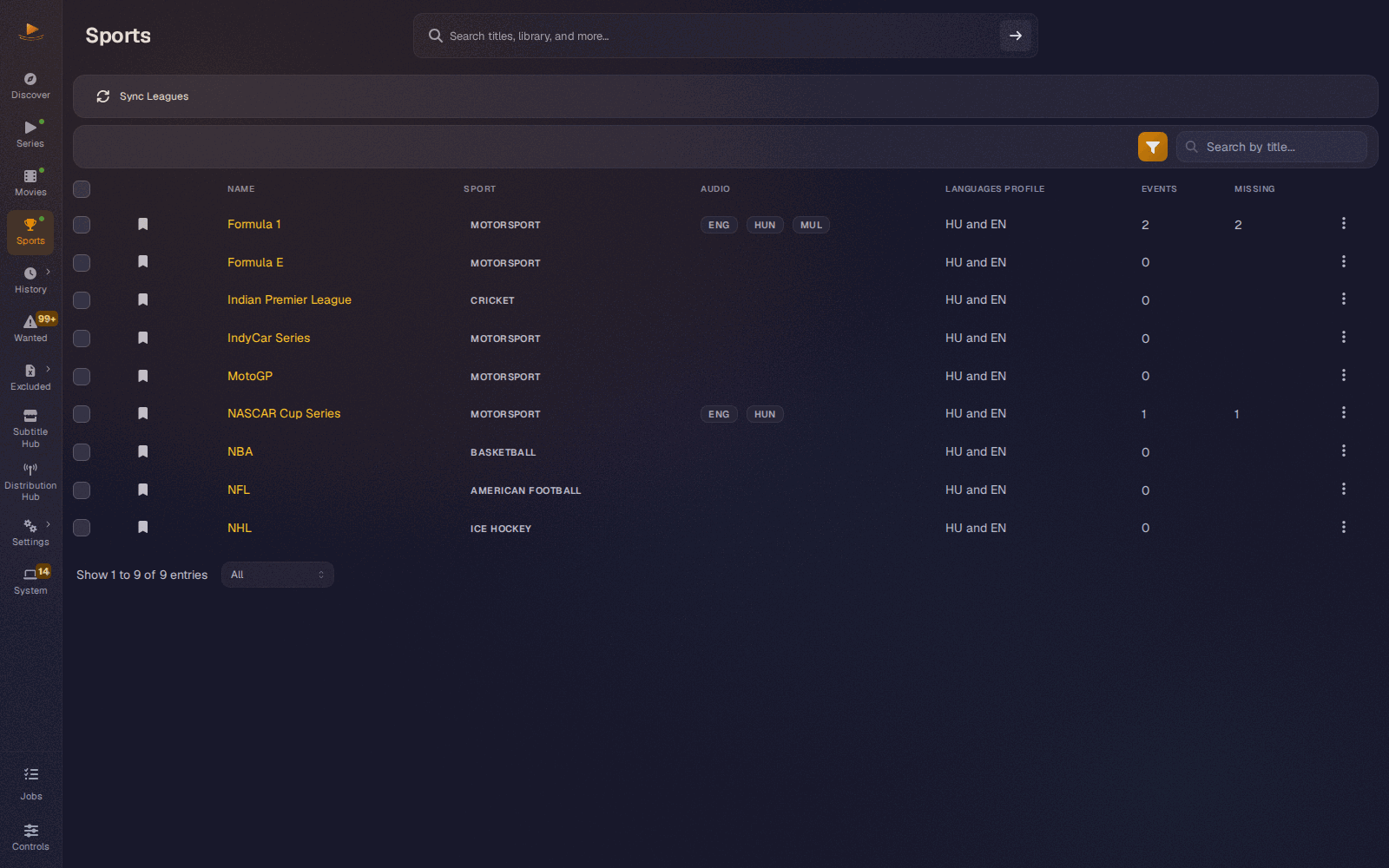Screen dimensions: 1389x868
Task: Open the NBA league link
Action: [240, 451]
